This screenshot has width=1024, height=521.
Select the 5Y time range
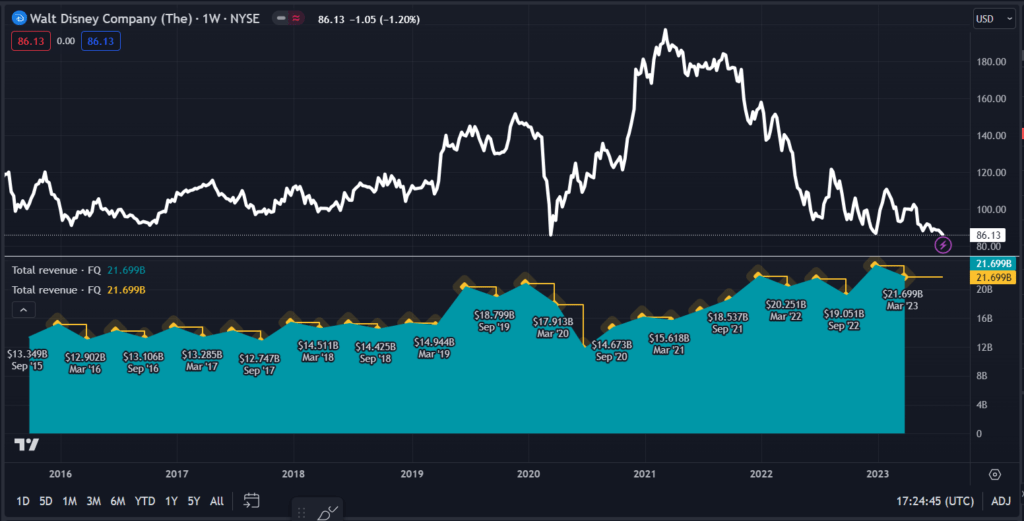(194, 501)
